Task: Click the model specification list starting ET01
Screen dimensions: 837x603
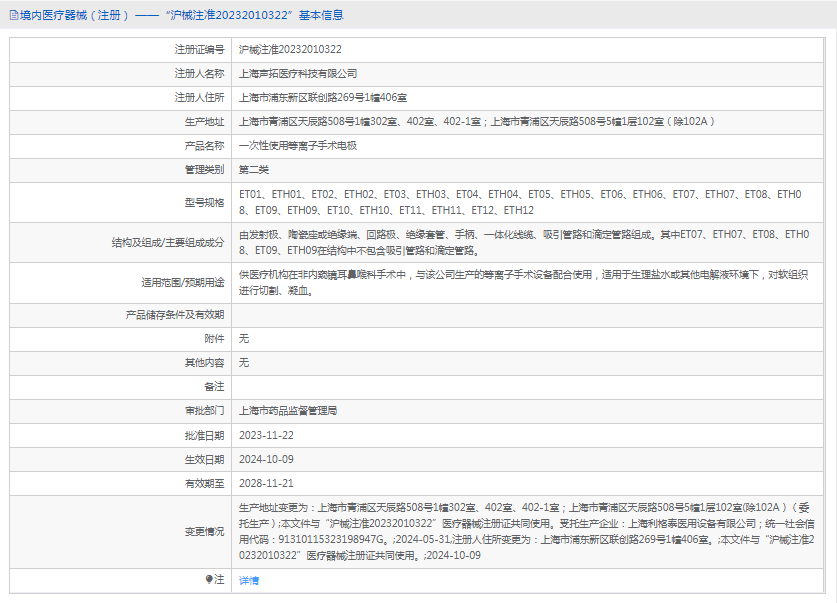Action: pyautogui.click(x=520, y=202)
